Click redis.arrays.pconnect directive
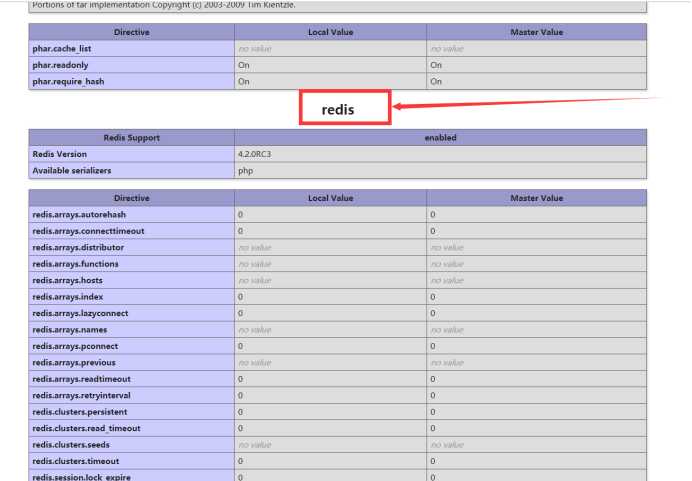Screen dimensions: 692x481 (75, 346)
